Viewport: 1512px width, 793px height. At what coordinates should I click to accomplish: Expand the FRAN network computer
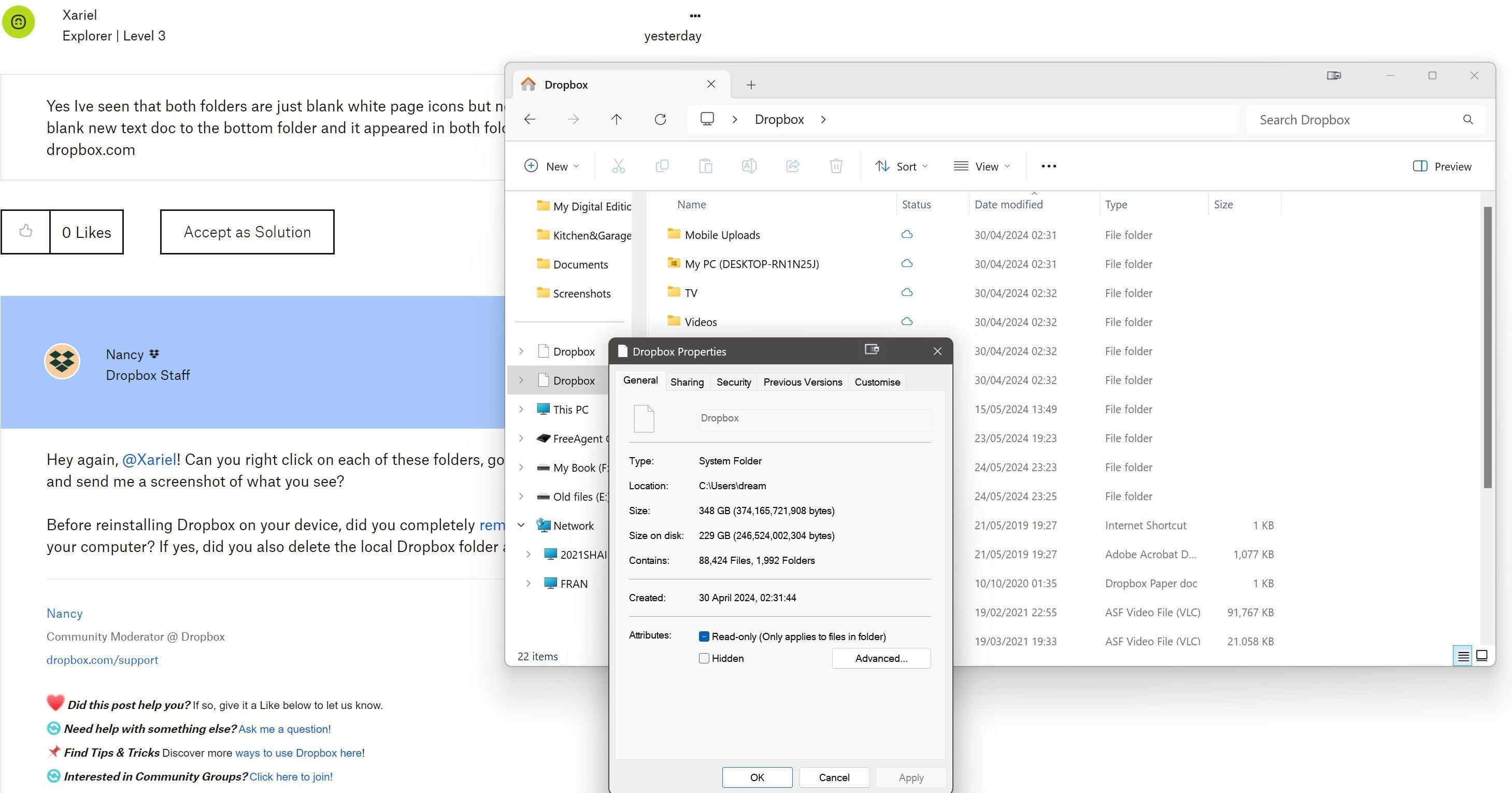pos(527,584)
